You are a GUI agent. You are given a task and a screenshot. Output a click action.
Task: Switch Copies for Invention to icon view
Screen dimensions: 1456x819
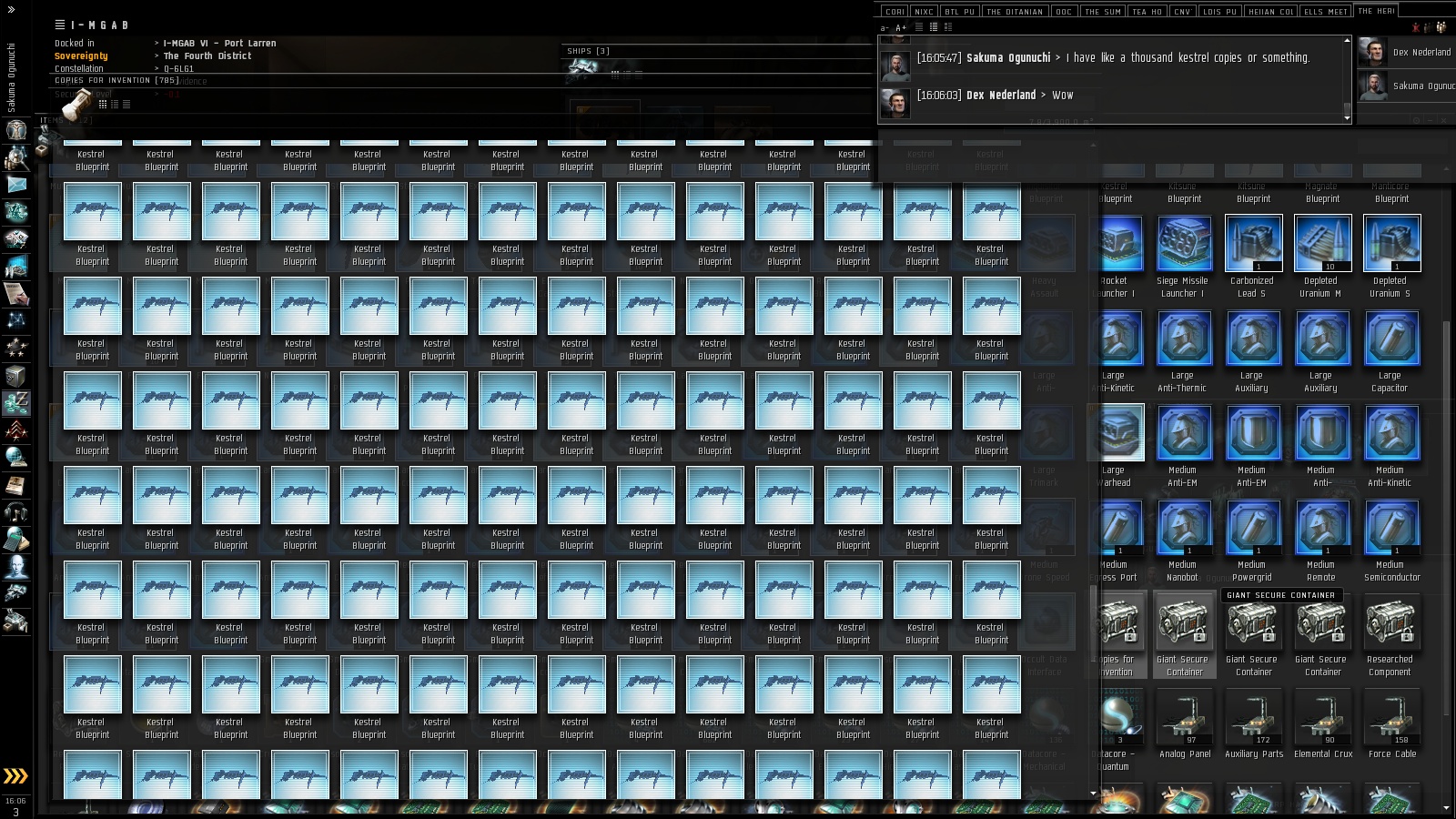click(x=103, y=104)
